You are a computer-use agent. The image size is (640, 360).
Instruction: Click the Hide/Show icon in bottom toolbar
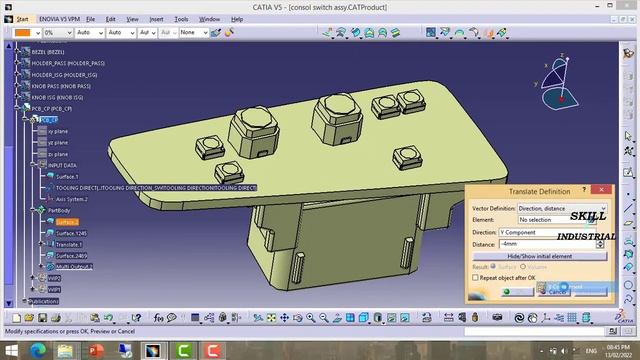[391, 318]
